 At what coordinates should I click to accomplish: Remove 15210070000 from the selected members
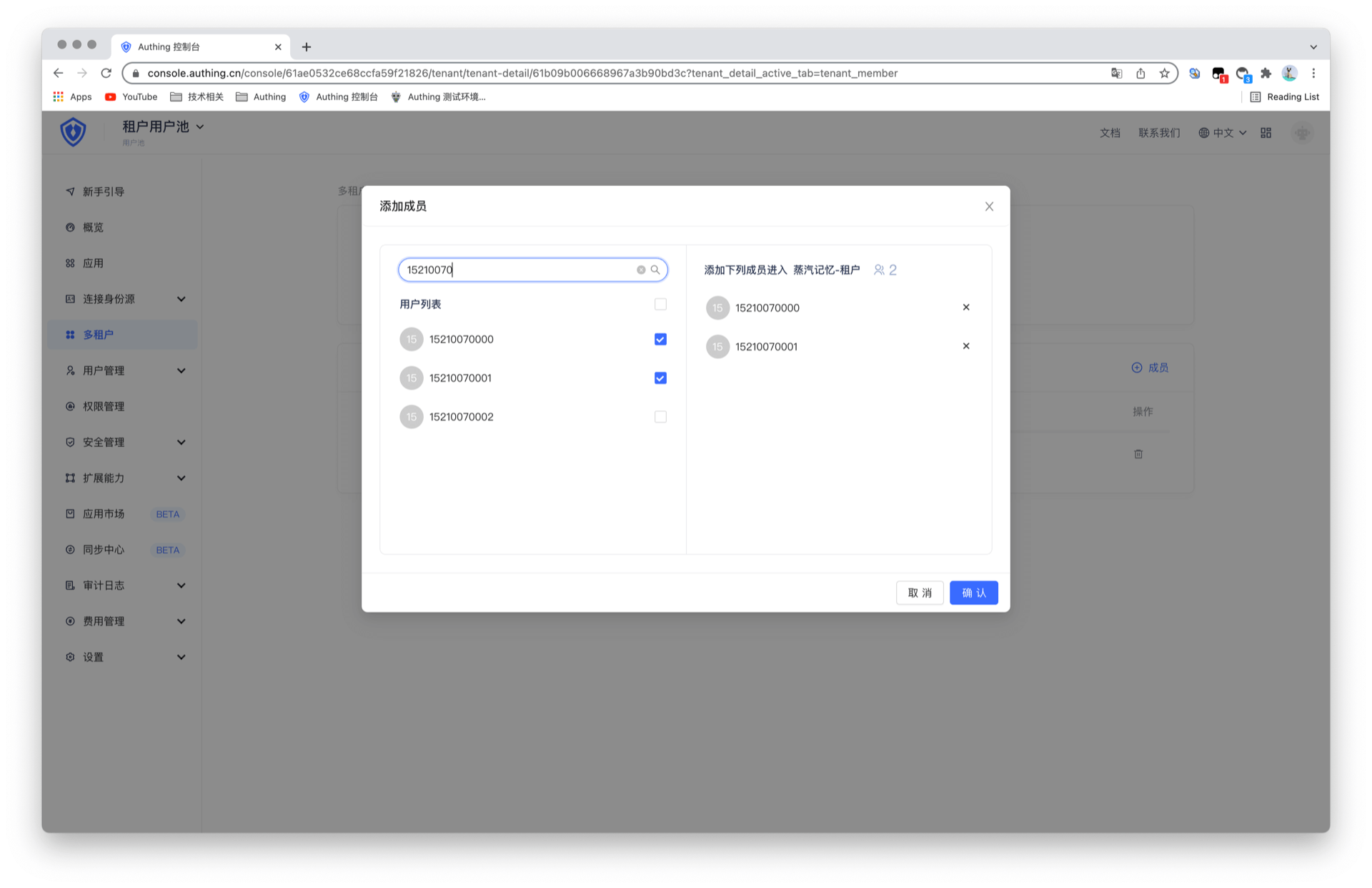[x=965, y=307]
